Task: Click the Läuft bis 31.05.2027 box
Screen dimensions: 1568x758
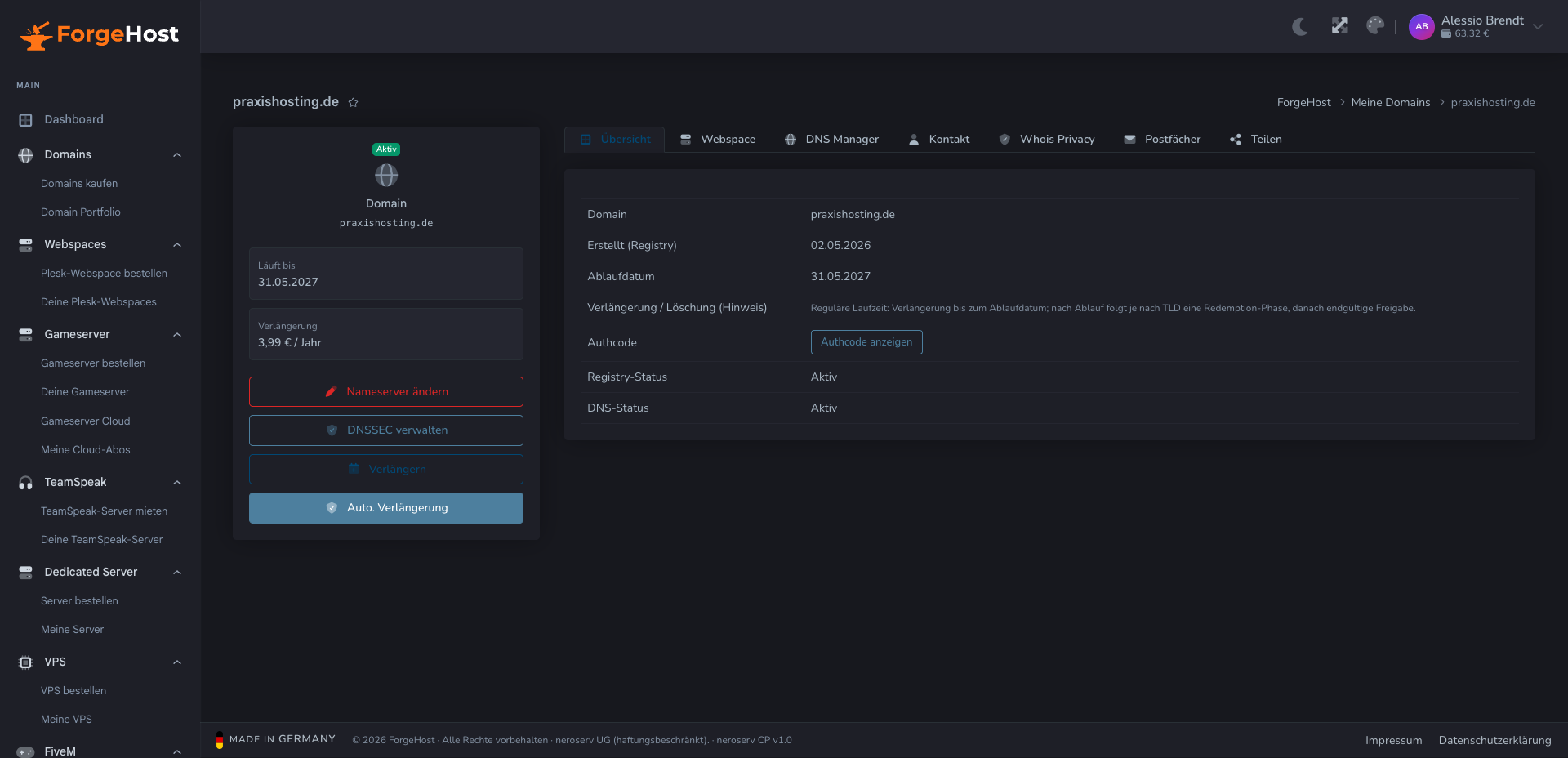Action: coord(386,274)
